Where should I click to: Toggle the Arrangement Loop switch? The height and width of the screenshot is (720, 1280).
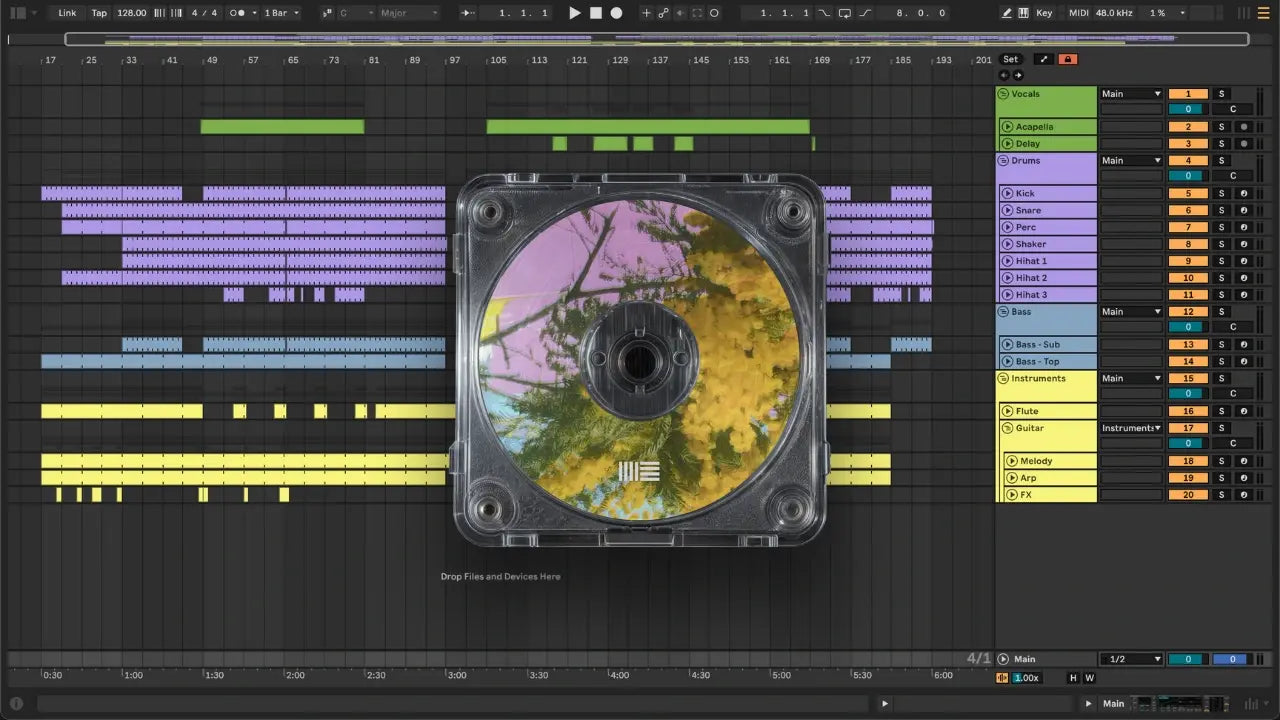(x=845, y=13)
